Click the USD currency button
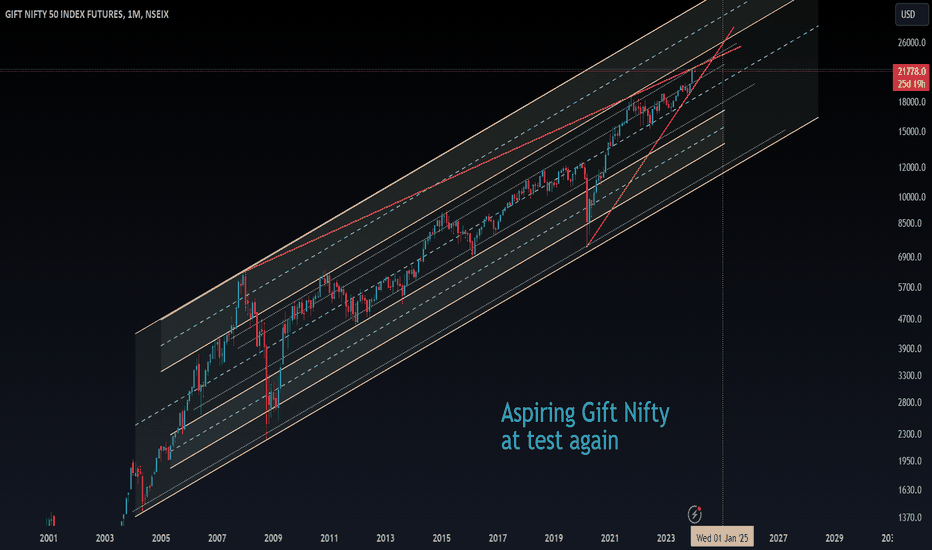Viewport: 932px width, 550px height. [911, 14]
